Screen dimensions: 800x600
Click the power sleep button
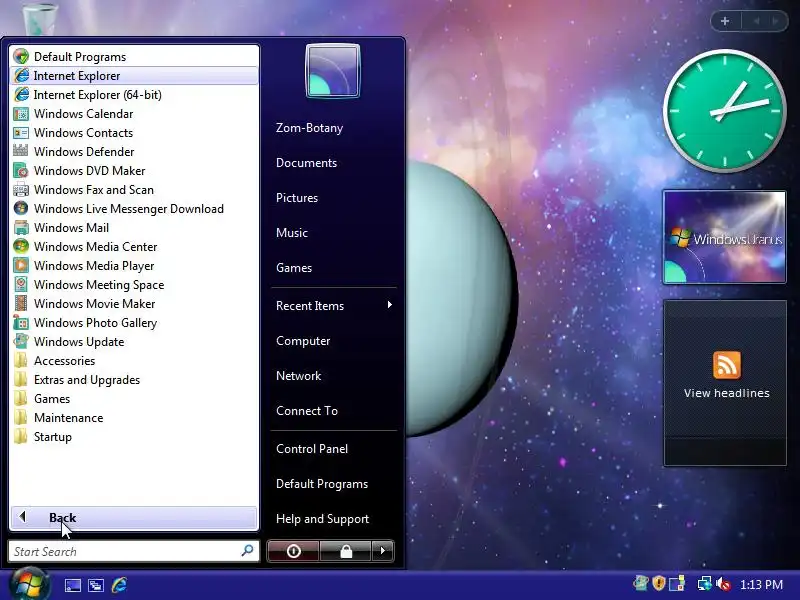point(293,551)
